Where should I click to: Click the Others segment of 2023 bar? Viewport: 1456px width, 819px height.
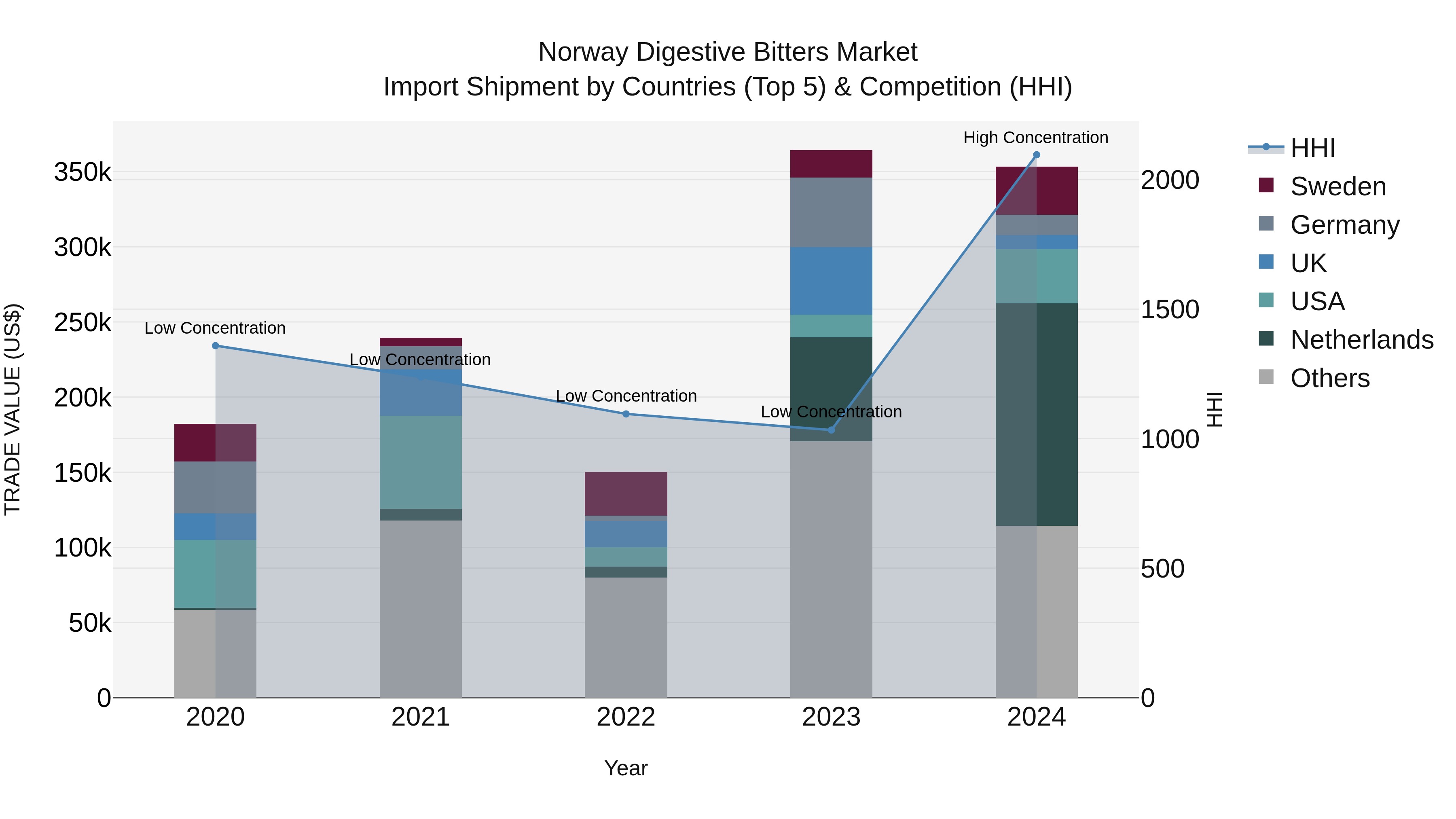click(x=831, y=570)
